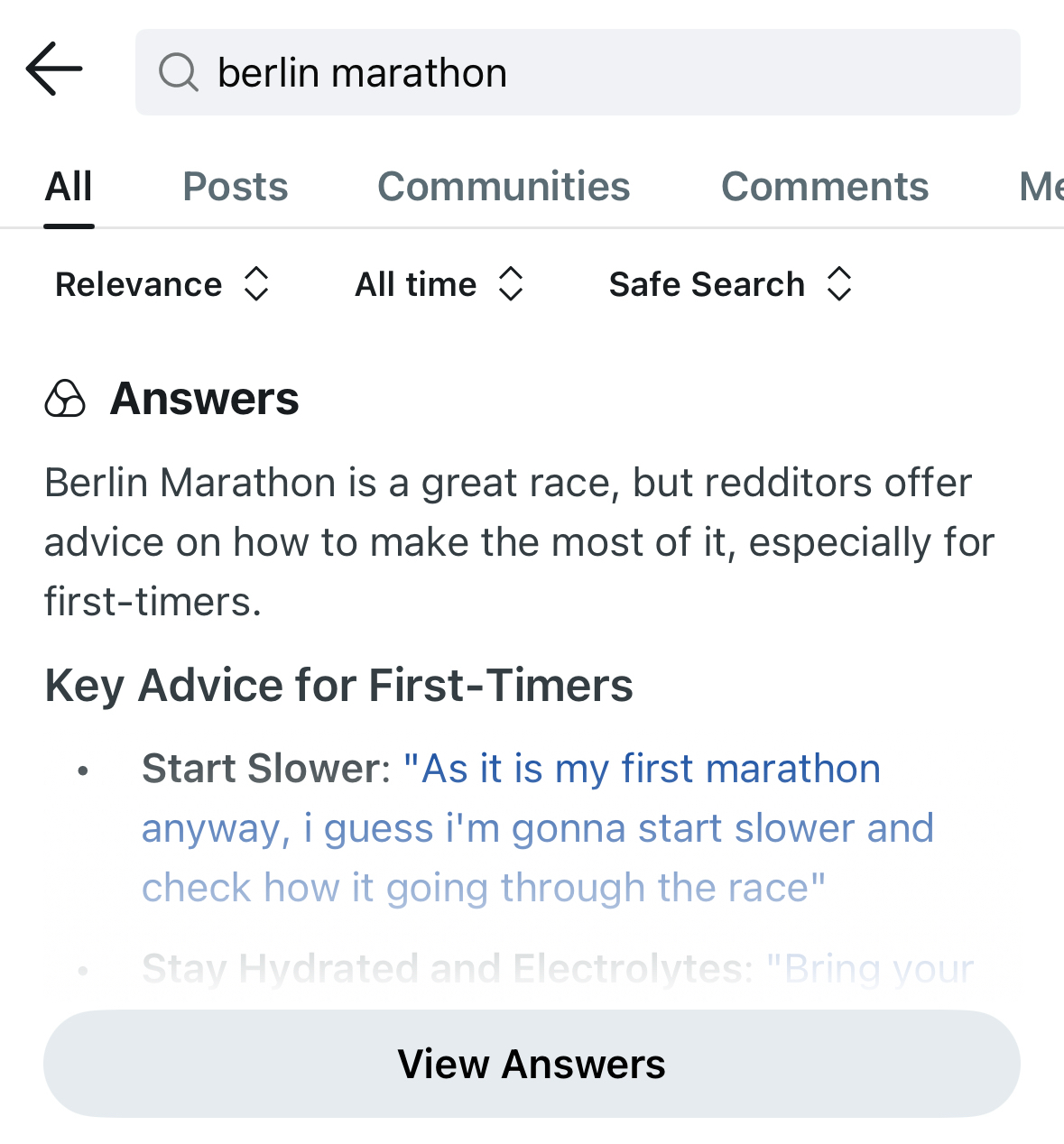Image resolution: width=1064 pixels, height=1144 pixels.
Task: Tap the back arrow
Action: 54,69
